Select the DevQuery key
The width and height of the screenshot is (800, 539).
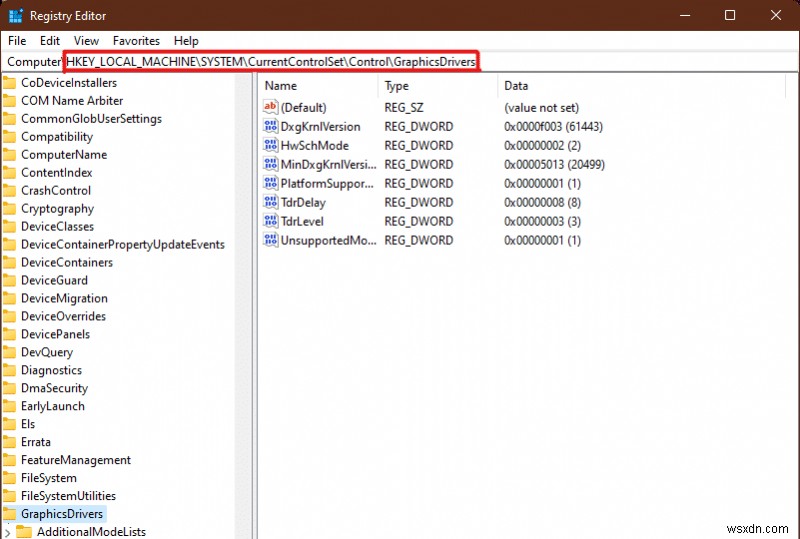pyautogui.click(x=47, y=352)
